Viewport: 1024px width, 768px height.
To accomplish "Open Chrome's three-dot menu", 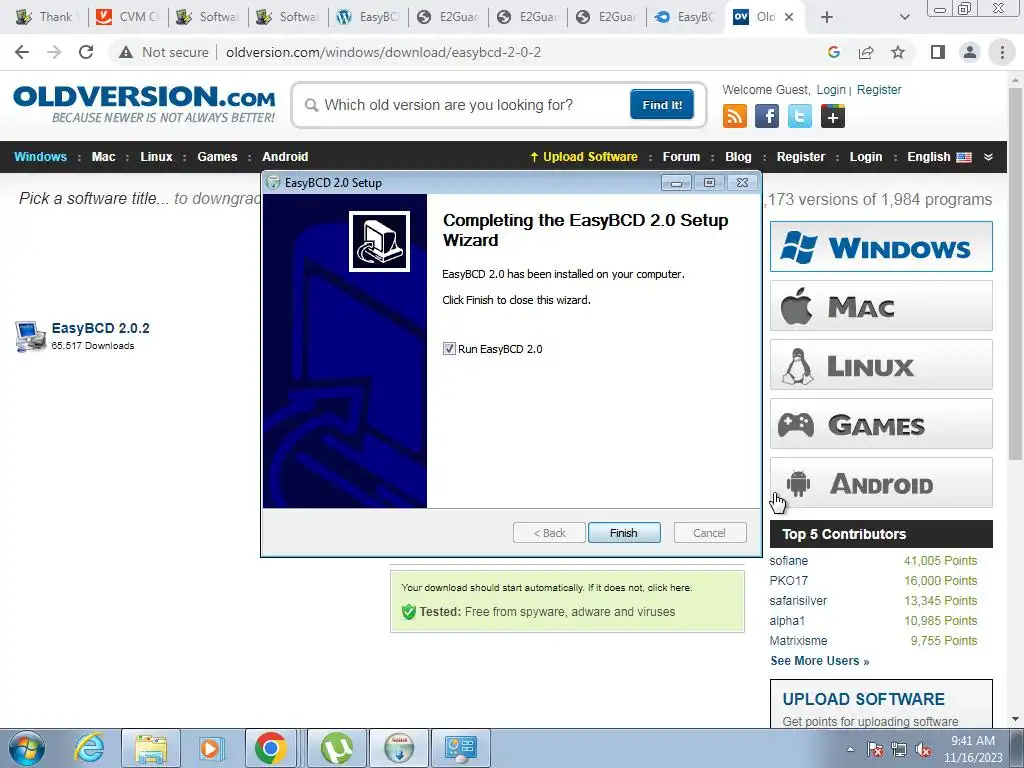I will pos(1002,52).
